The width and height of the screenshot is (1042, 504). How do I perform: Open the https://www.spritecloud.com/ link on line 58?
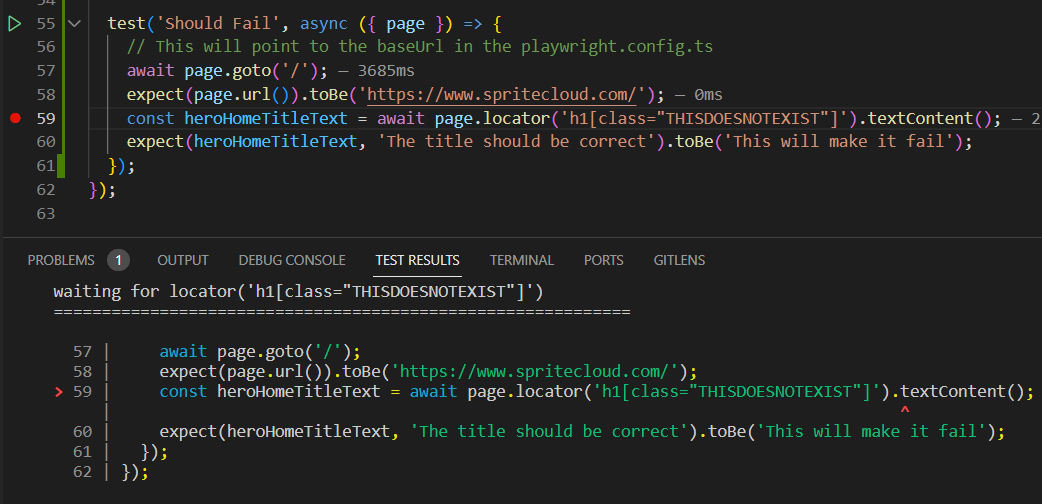point(502,94)
